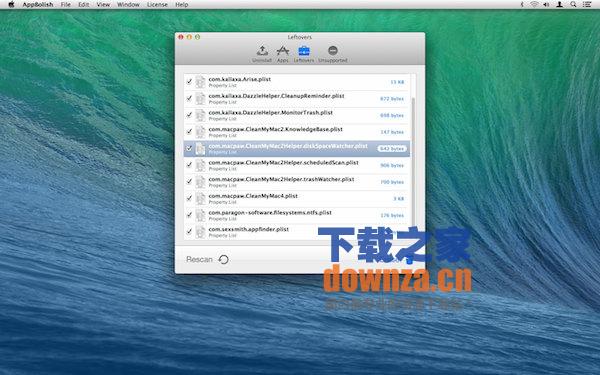Select row com.kallaxa.DazzleHelper.MonitorTrash.plist
Viewport: 600px width, 375px height.
(x=297, y=115)
